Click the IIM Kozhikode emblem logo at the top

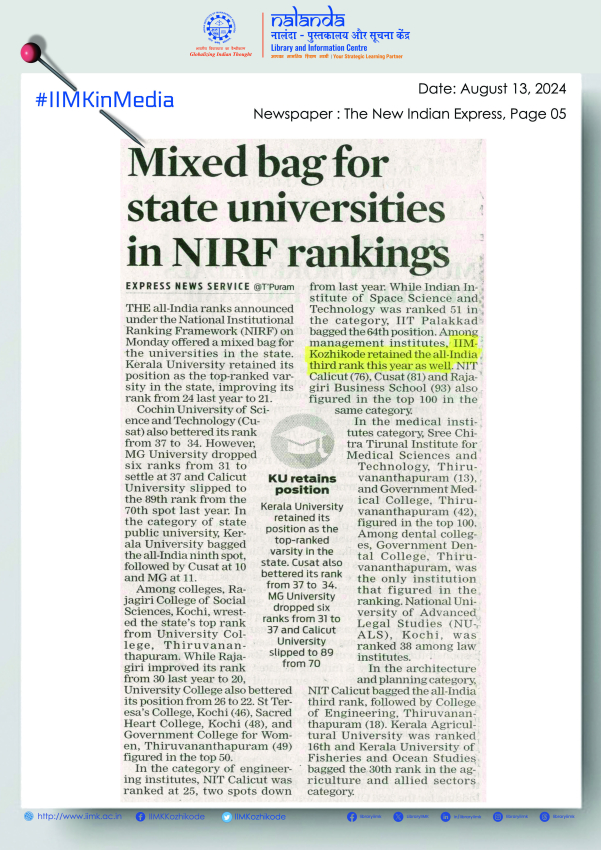pos(219,28)
